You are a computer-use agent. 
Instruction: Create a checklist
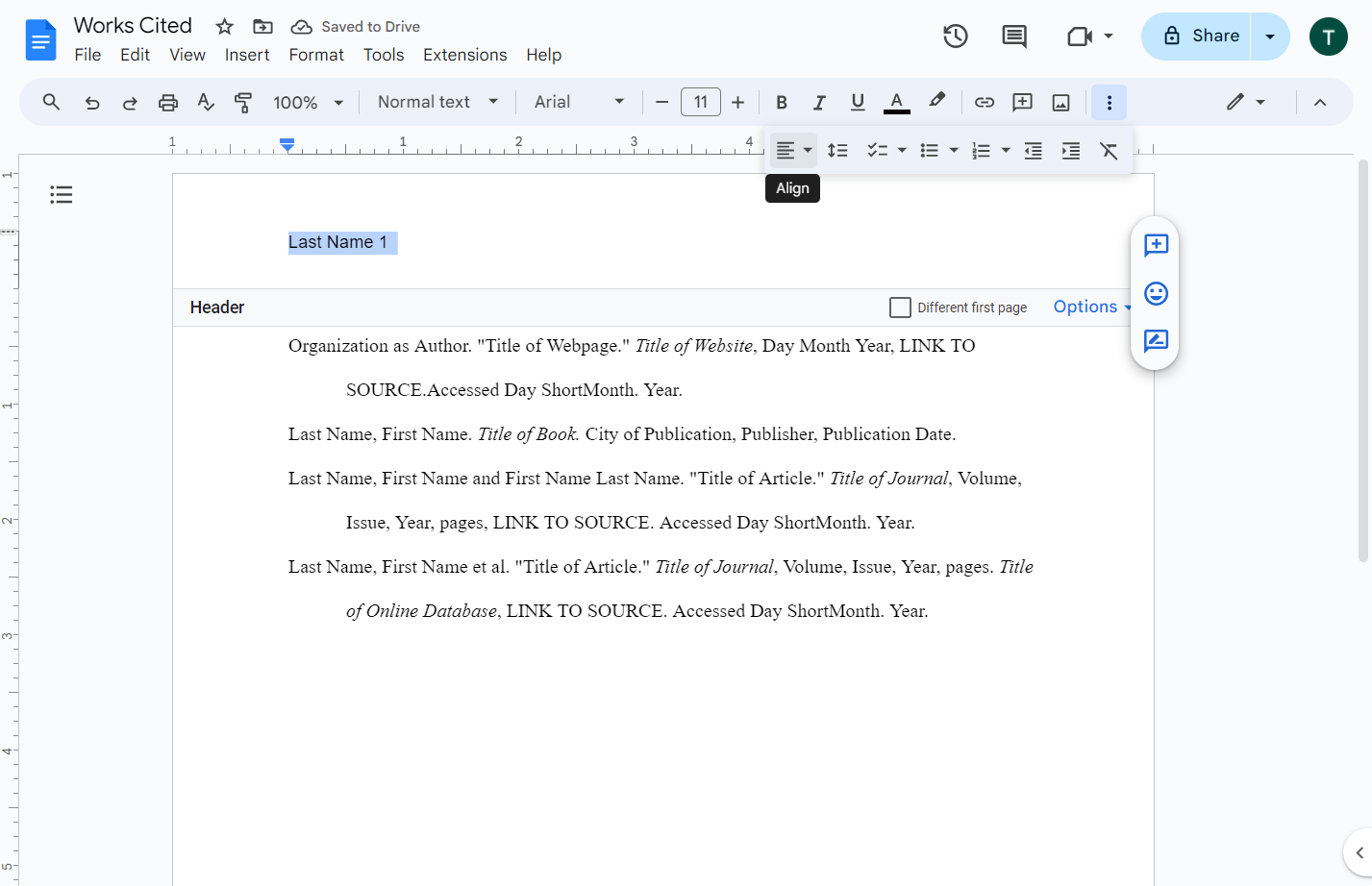pyautogui.click(x=877, y=151)
